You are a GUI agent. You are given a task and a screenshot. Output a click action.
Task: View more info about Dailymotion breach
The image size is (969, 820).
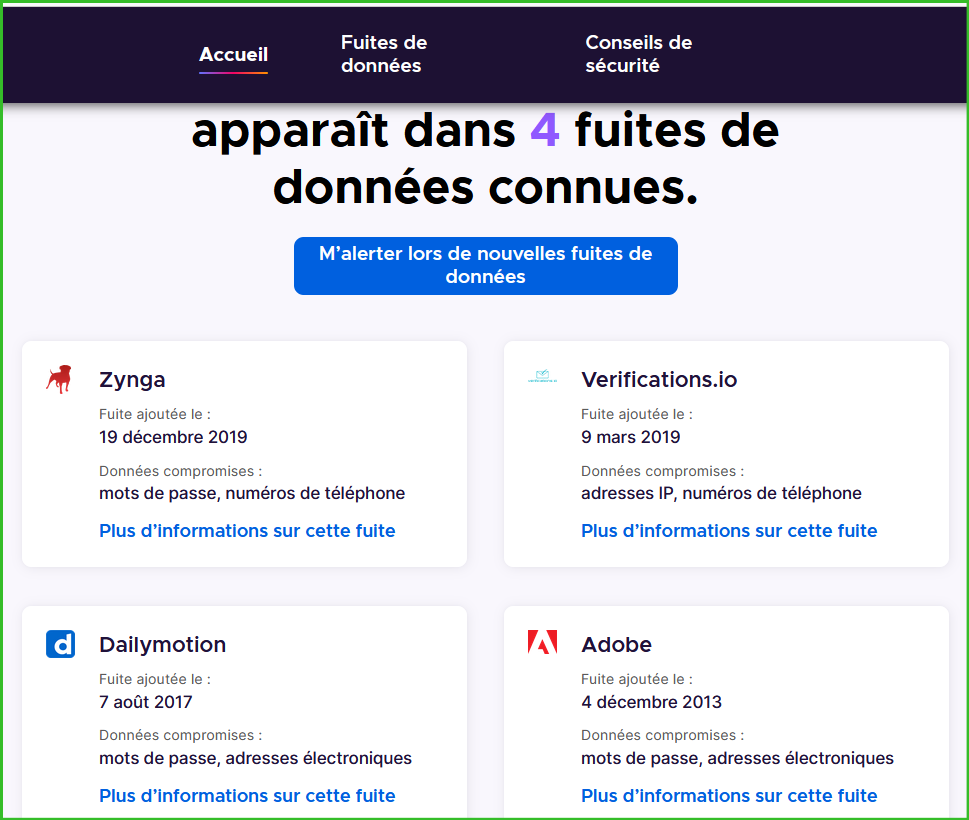pos(247,796)
